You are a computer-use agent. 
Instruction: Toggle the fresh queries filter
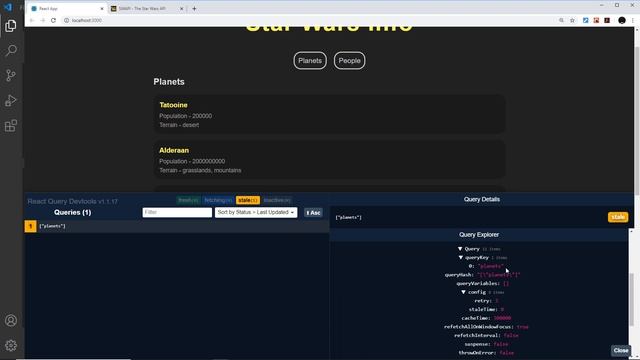pyautogui.click(x=189, y=200)
